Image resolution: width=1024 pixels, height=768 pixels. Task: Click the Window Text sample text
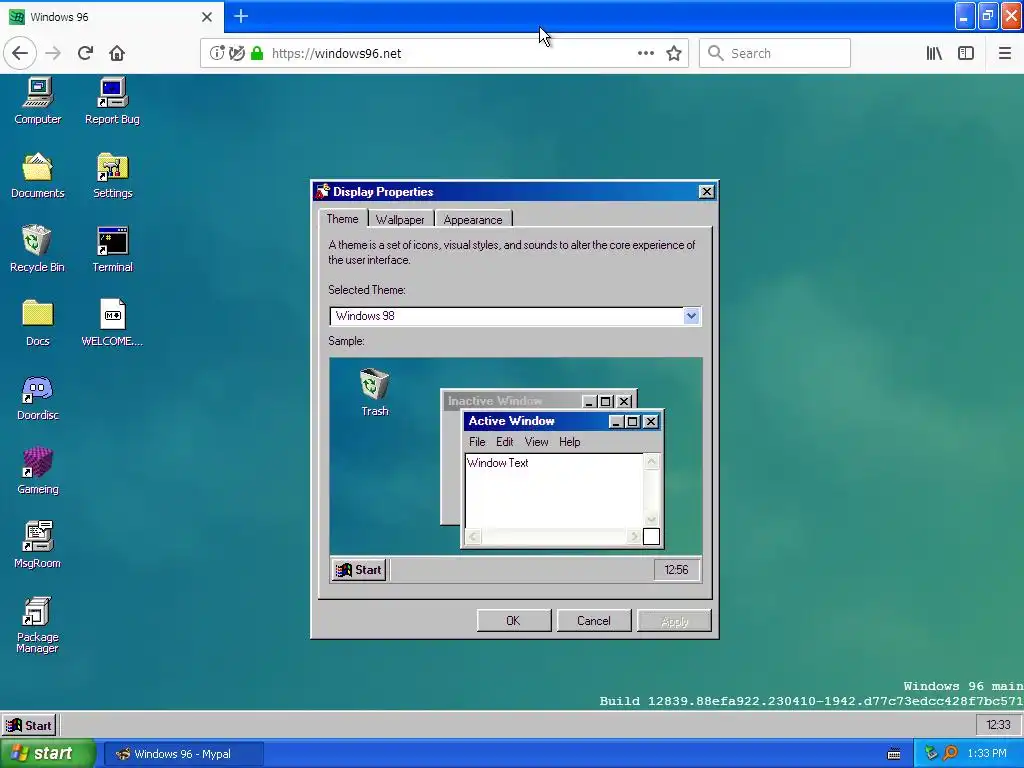(498, 463)
